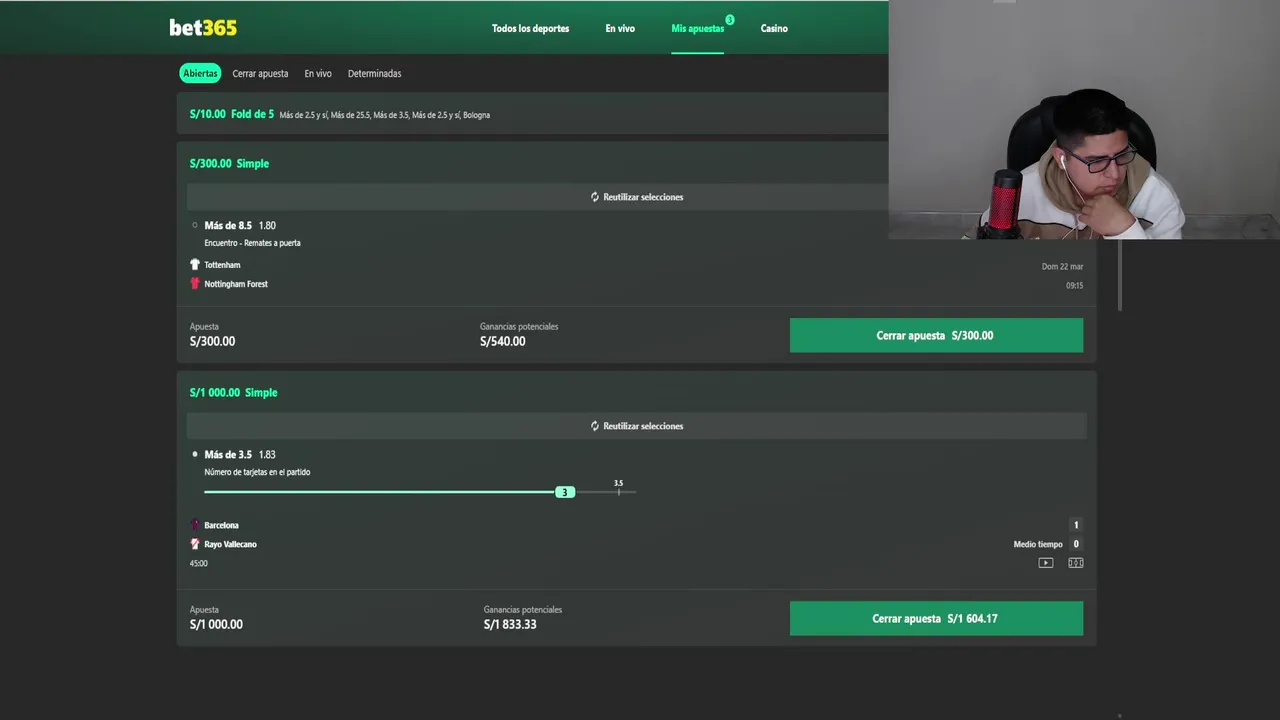Screen dimensions: 1280x720
Task: Reuse selections for Tottenham bet
Action: pos(636,197)
